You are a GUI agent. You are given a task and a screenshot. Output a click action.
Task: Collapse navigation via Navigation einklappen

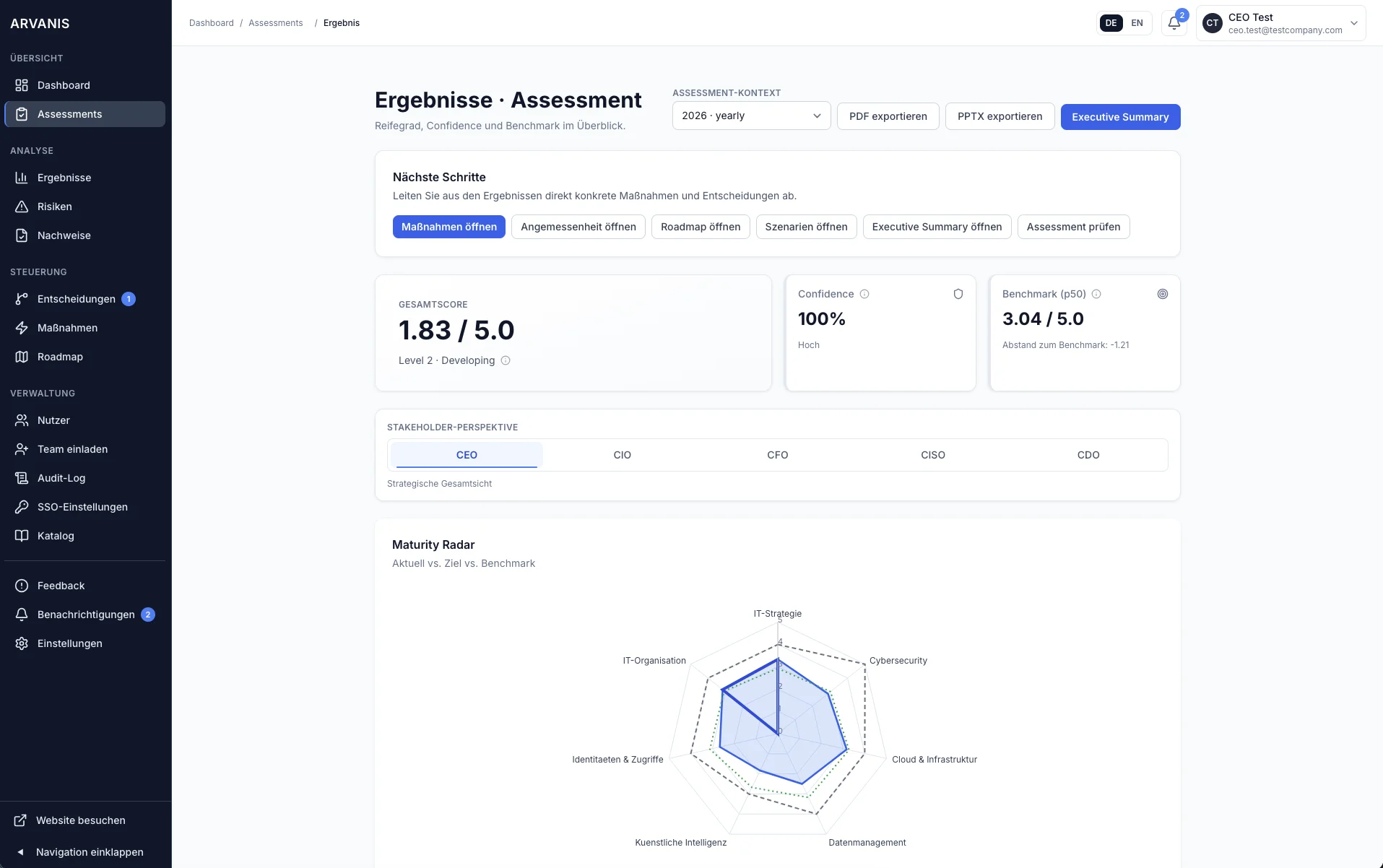pos(89,852)
